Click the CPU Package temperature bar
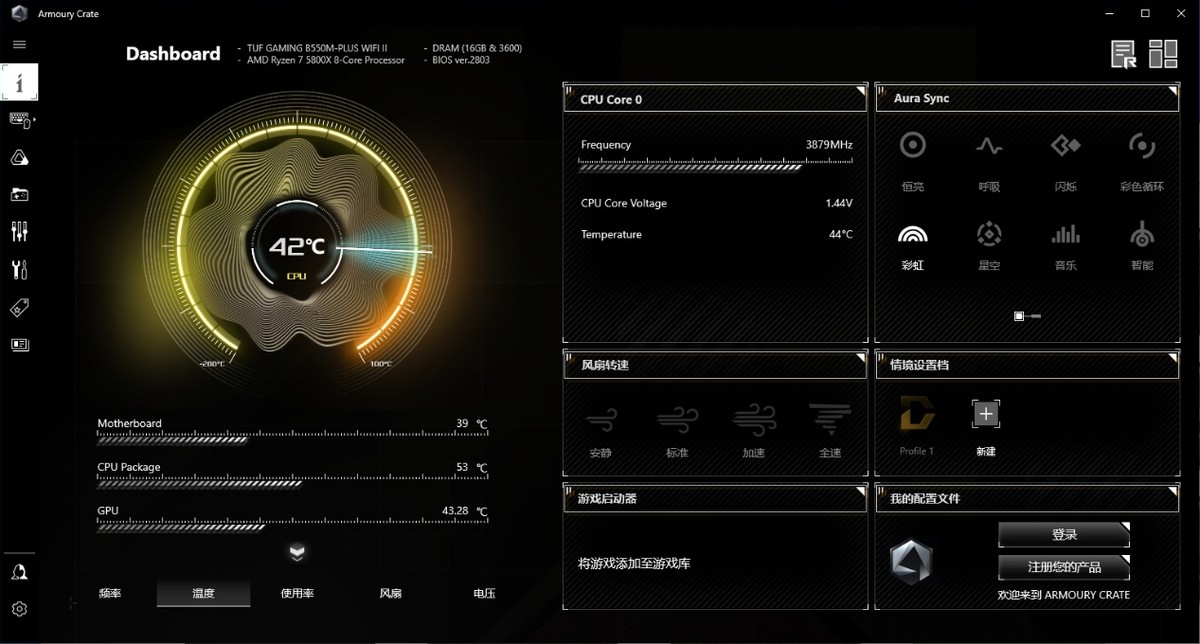 pos(292,482)
